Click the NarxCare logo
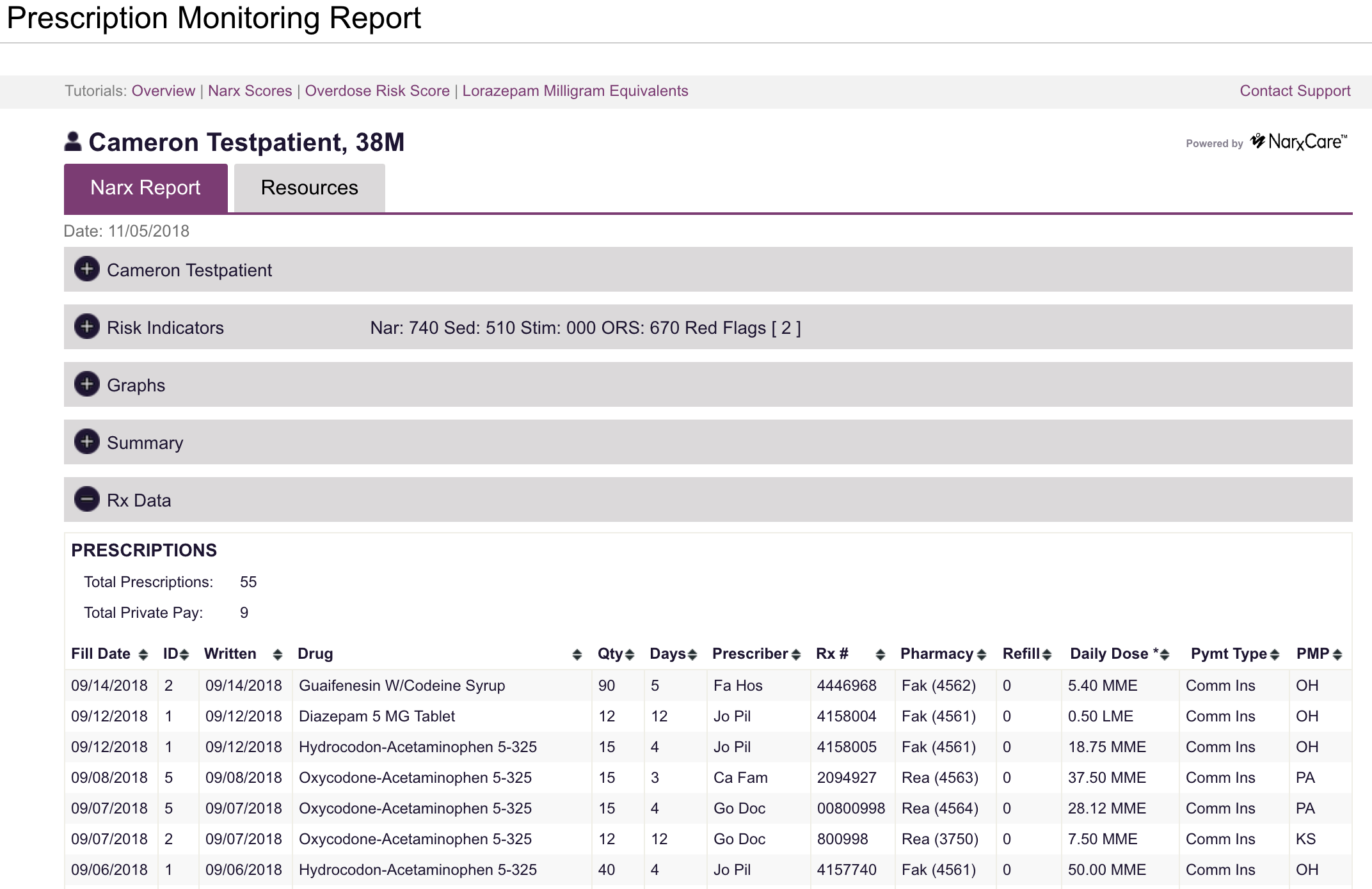 [x=1299, y=142]
